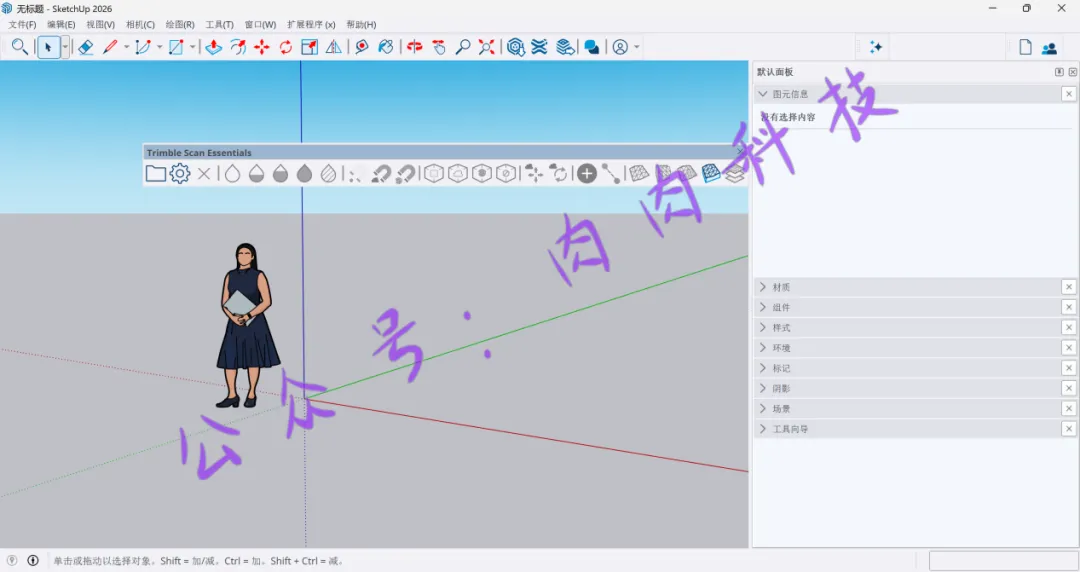Viewport: 1080px width, 572px height.
Task: Open the Select tool dropdown arrow
Action: pyautogui.click(x=65, y=47)
